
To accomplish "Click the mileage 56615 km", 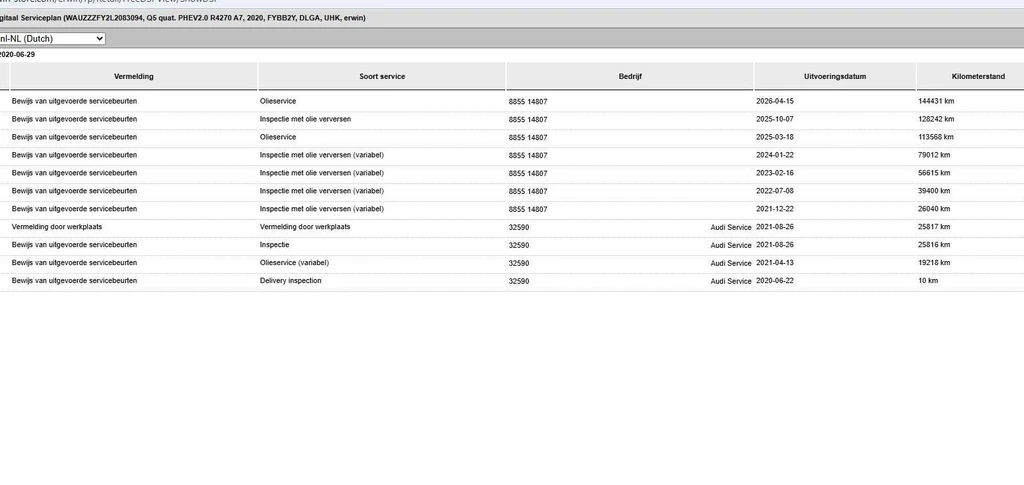I will click(934, 173).
